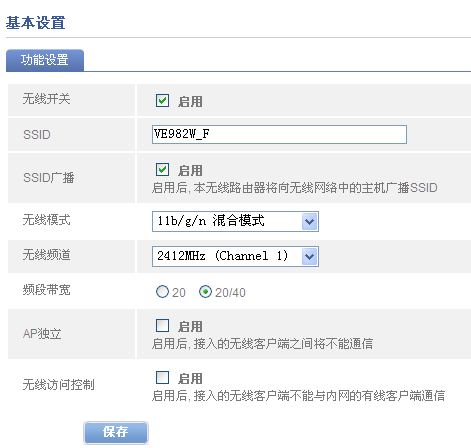Click the AP独立 启用 label text

(190, 326)
